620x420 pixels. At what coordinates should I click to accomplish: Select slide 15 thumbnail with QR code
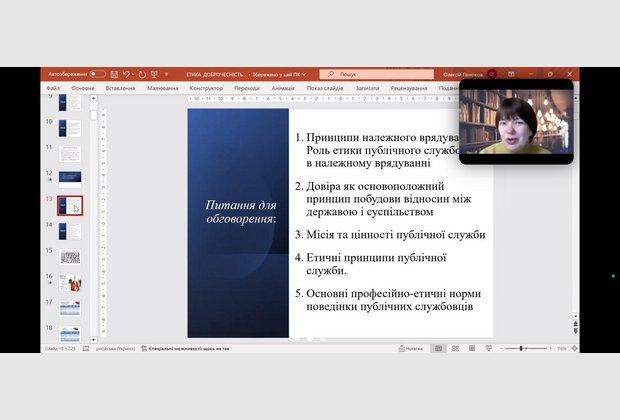(x=70, y=257)
